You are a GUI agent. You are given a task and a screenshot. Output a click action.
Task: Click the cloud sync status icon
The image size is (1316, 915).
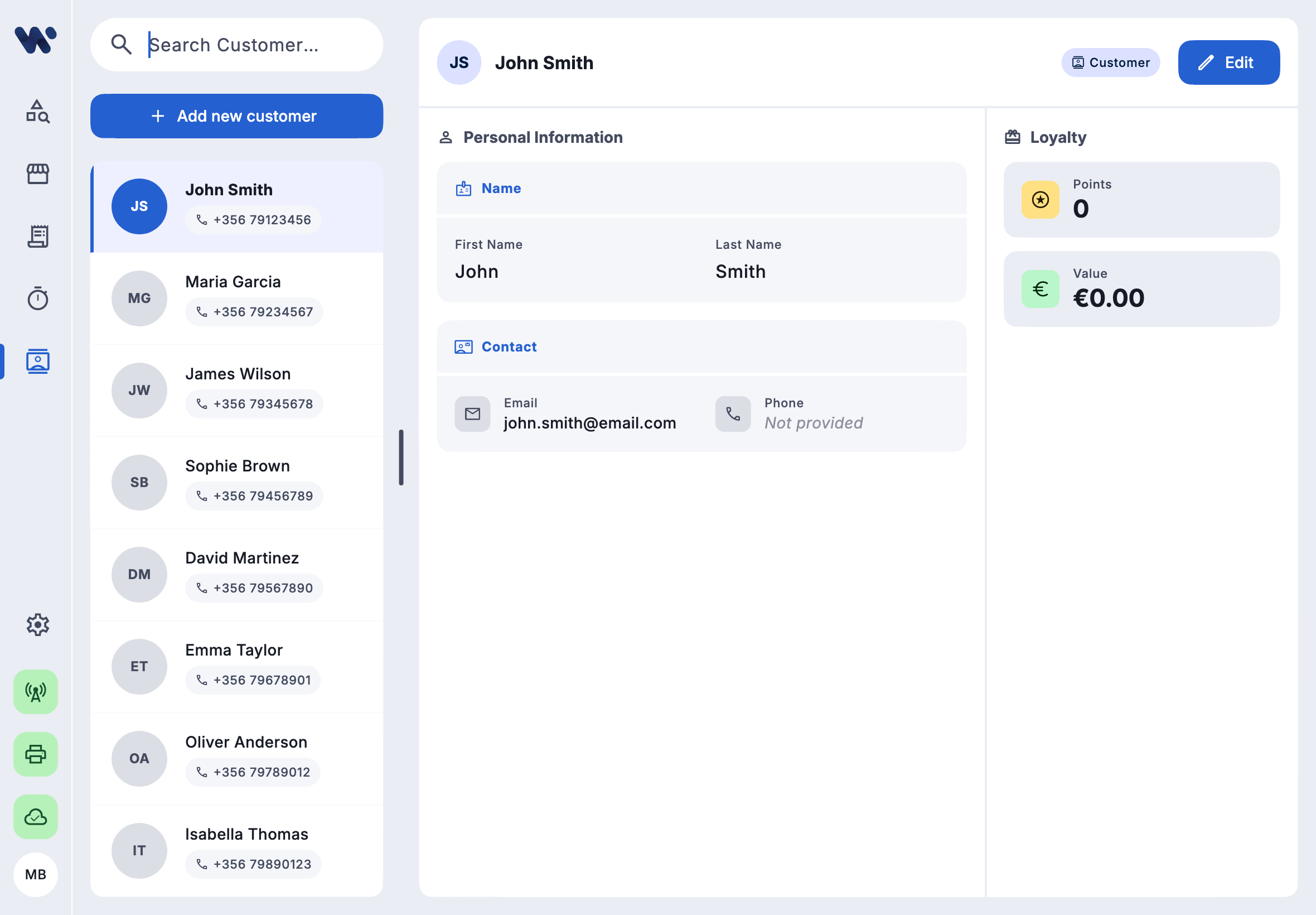coord(35,816)
